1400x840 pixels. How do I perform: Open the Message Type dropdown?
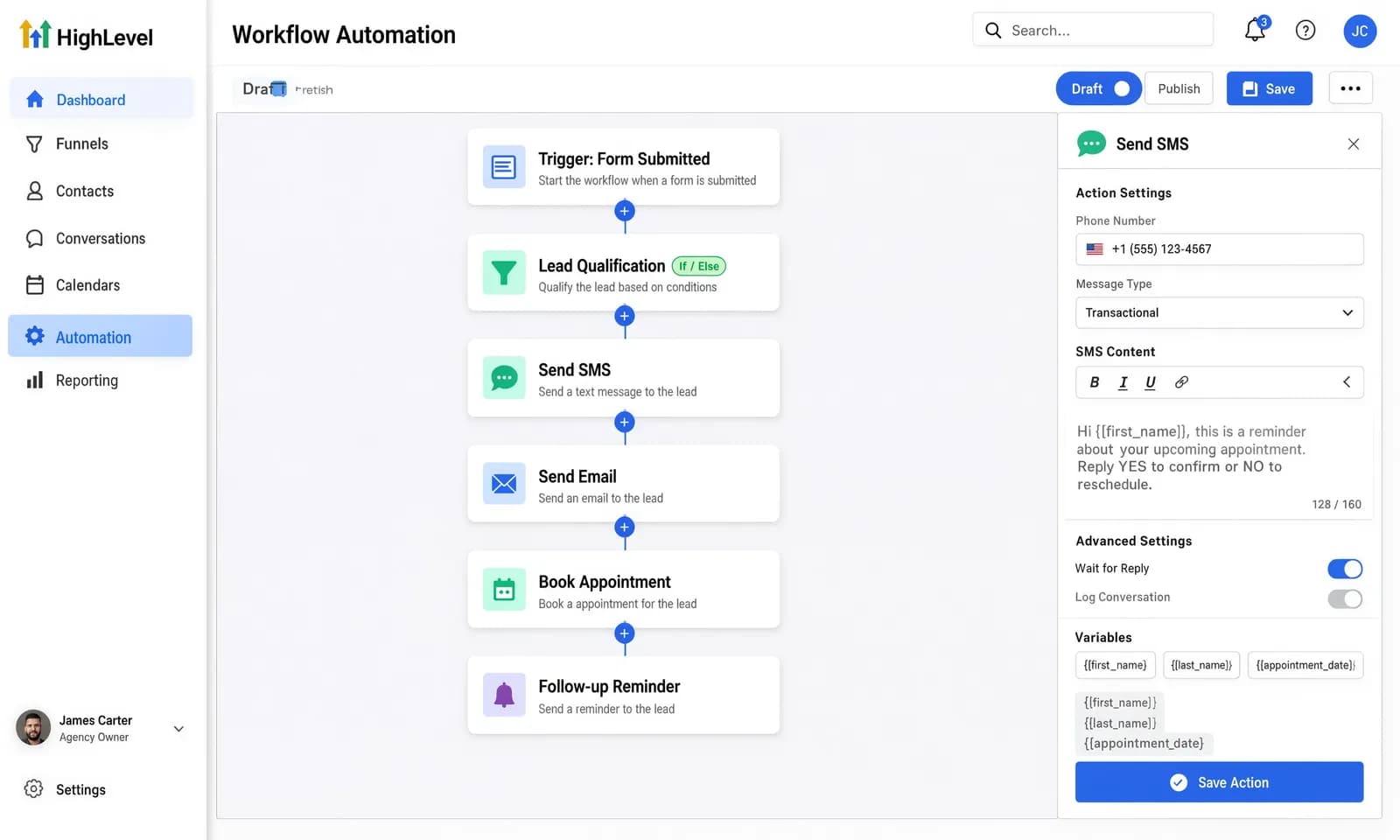[1219, 312]
